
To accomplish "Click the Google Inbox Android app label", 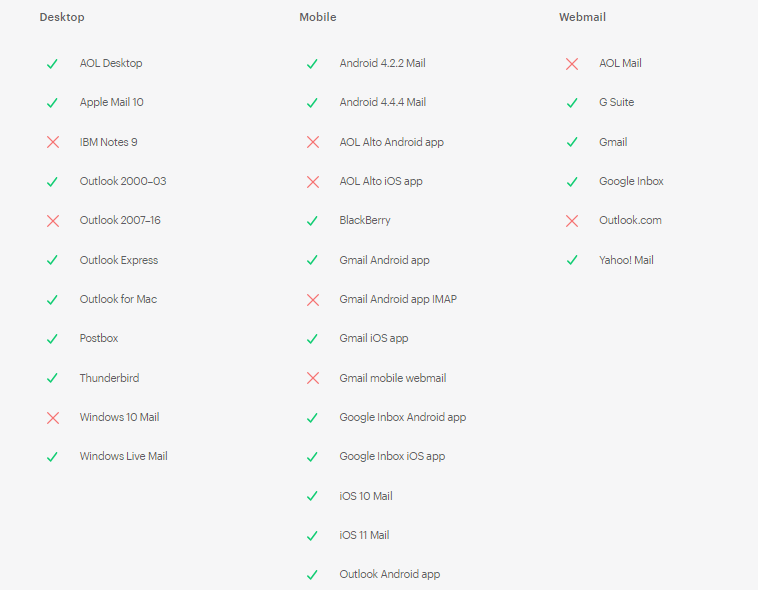I will pos(402,417).
